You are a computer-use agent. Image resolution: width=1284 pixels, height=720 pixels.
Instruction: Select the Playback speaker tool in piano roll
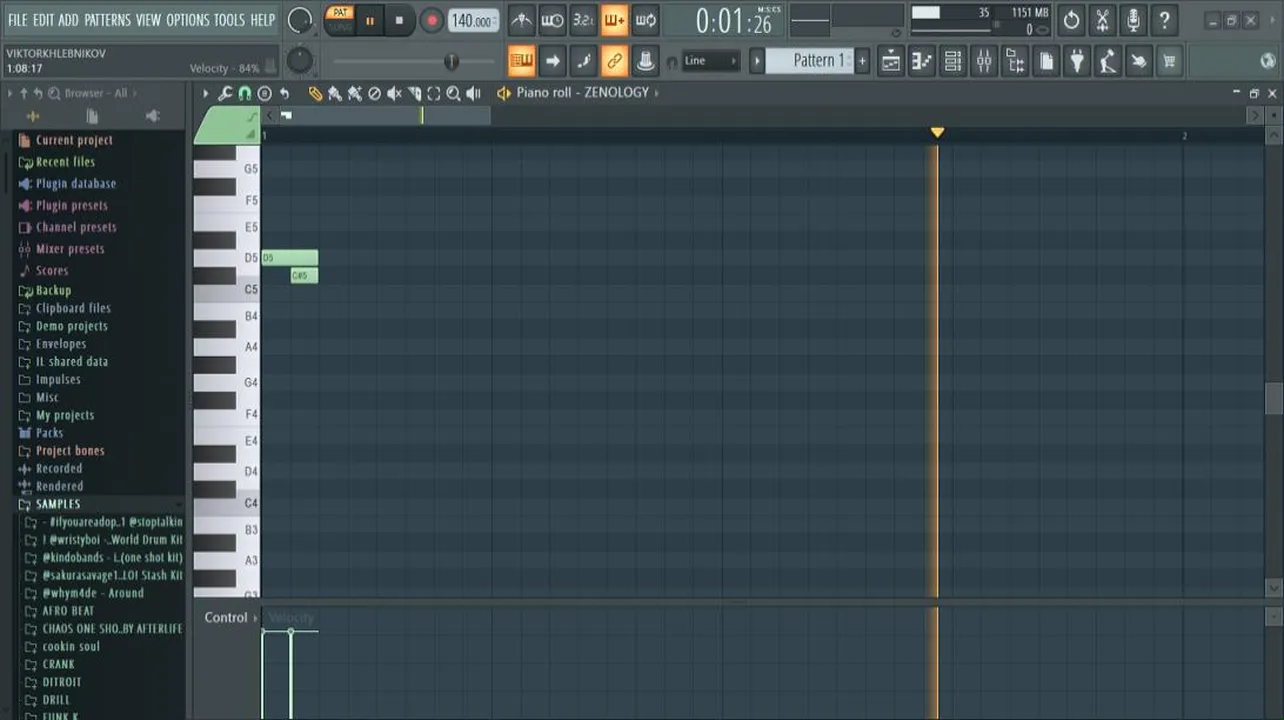click(474, 93)
